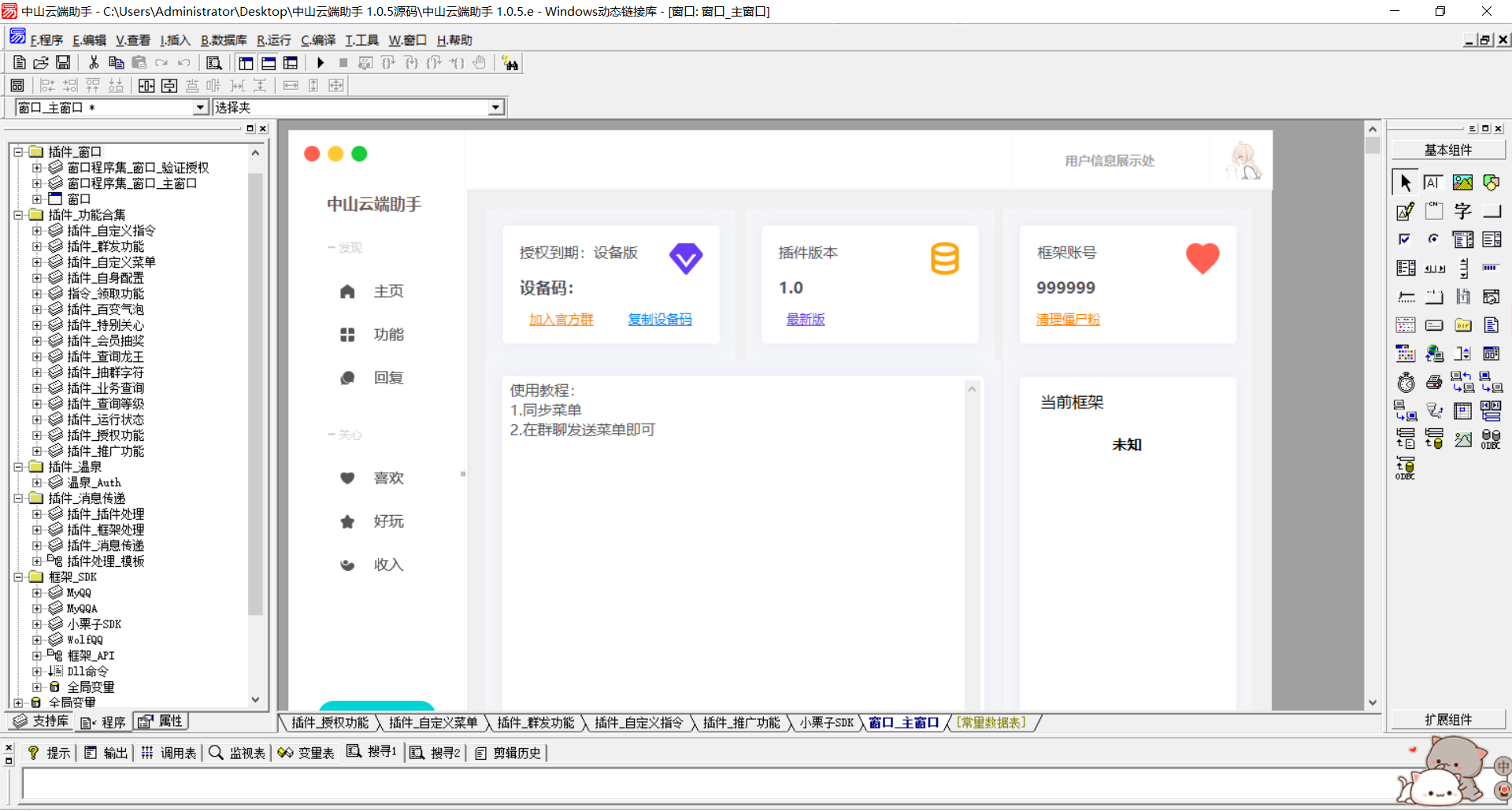Toggle the code-only layout view button
The image size is (1512, 811).
tap(291, 63)
